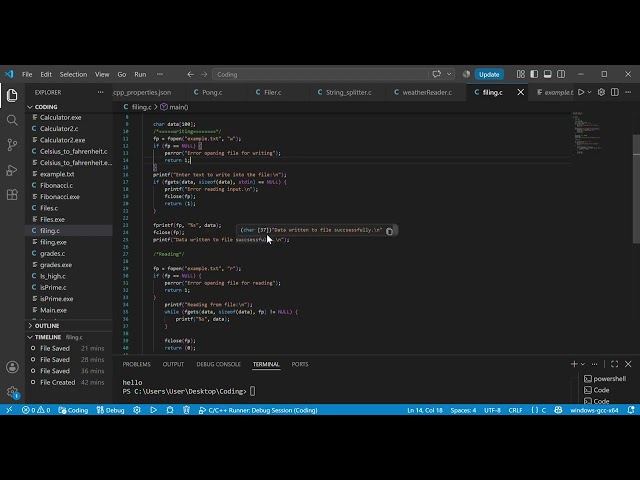The height and width of the screenshot is (480, 640).
Task: Open editor settings gear icon
Action: [x=601, y=92]
